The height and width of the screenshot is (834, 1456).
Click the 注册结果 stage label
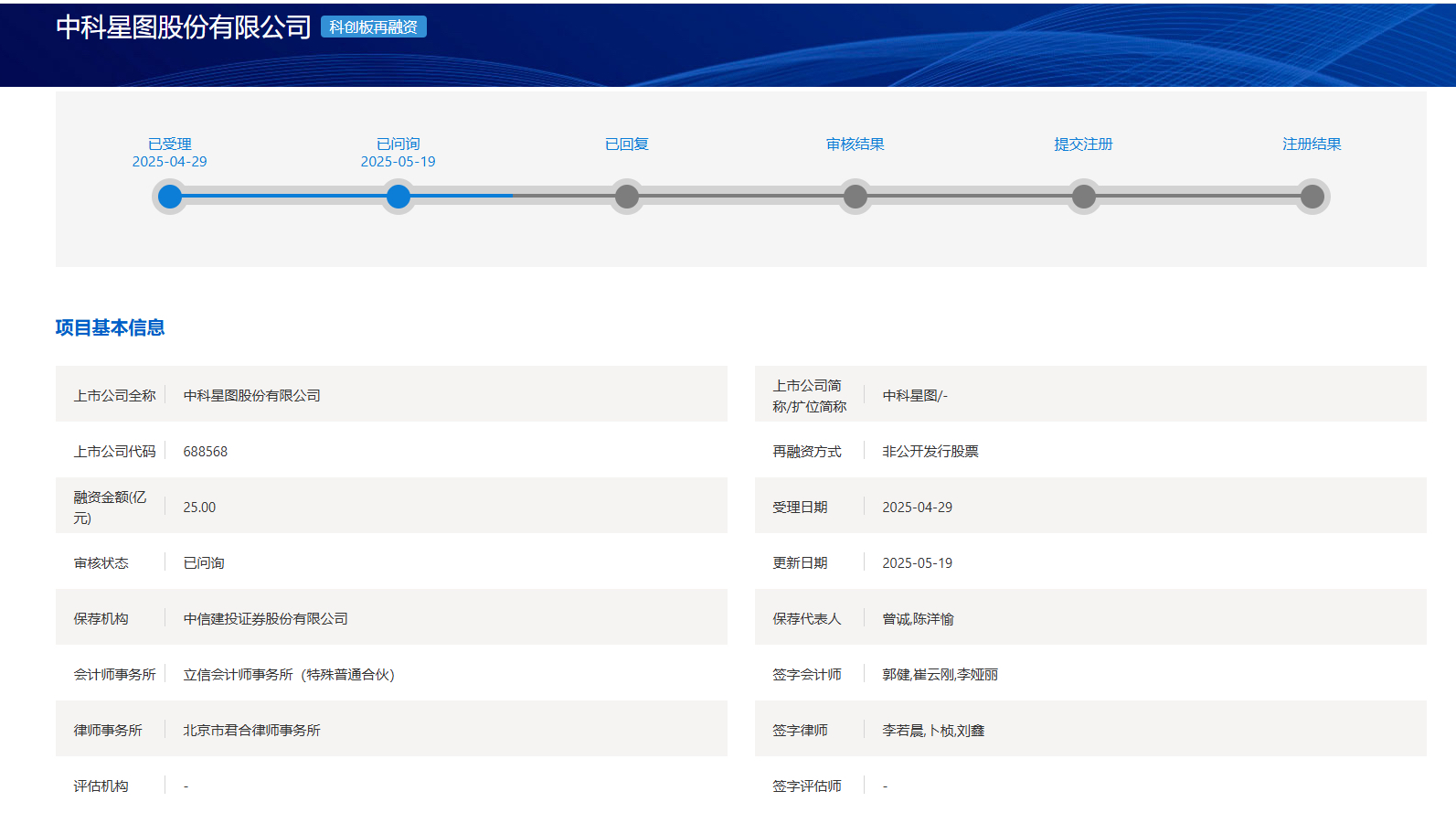[x=1313, y=144]
